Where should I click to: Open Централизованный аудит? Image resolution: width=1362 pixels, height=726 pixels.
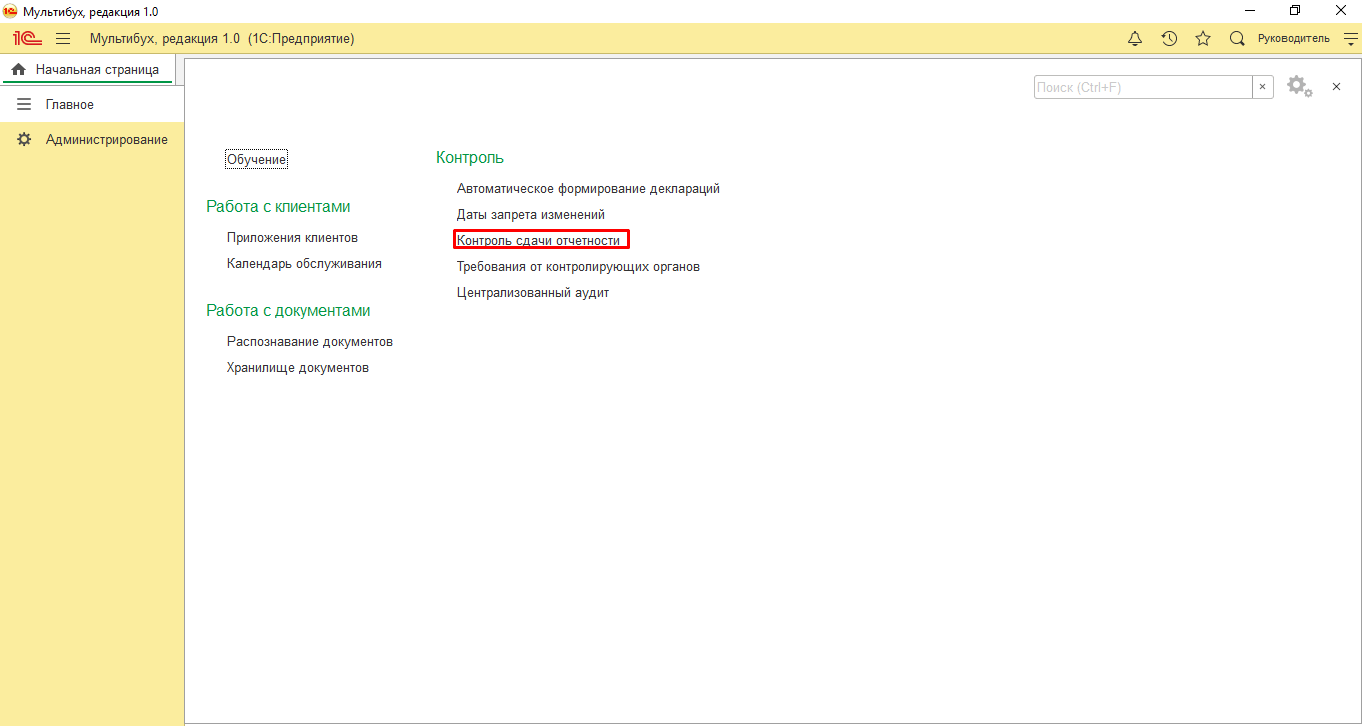pos(533,292)
